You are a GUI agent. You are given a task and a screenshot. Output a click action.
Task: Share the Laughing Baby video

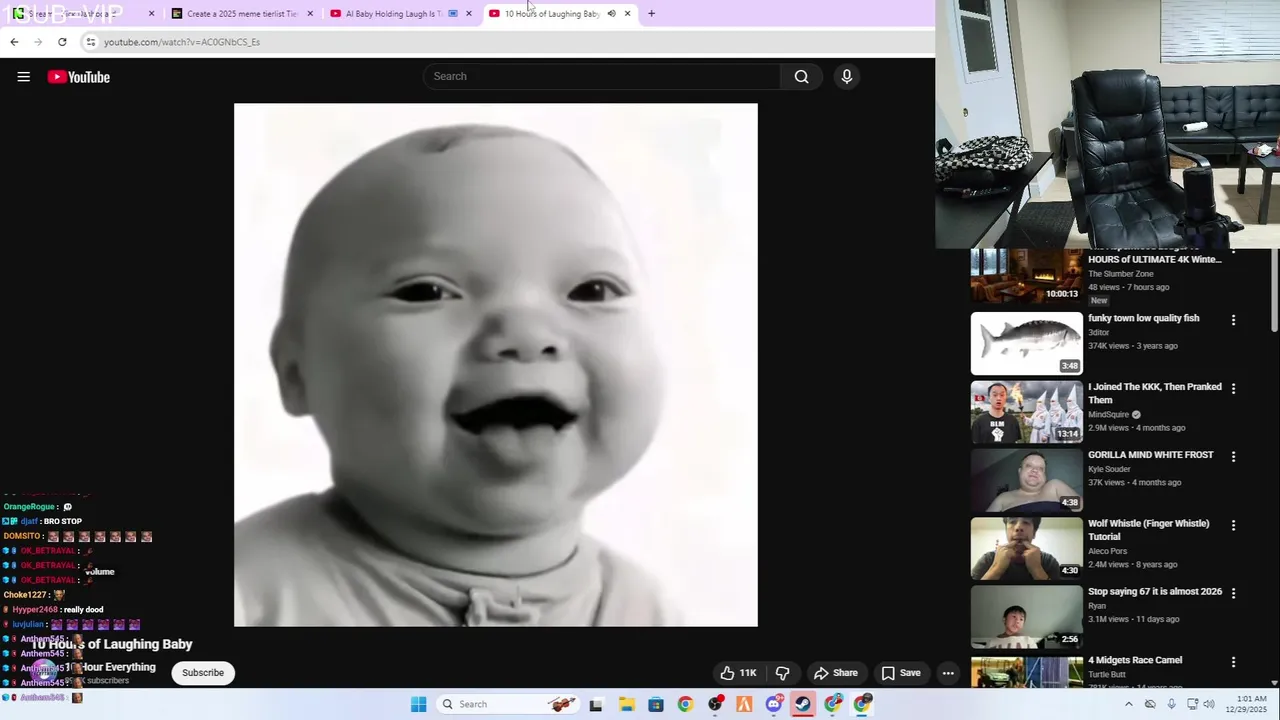coord(836,673)
